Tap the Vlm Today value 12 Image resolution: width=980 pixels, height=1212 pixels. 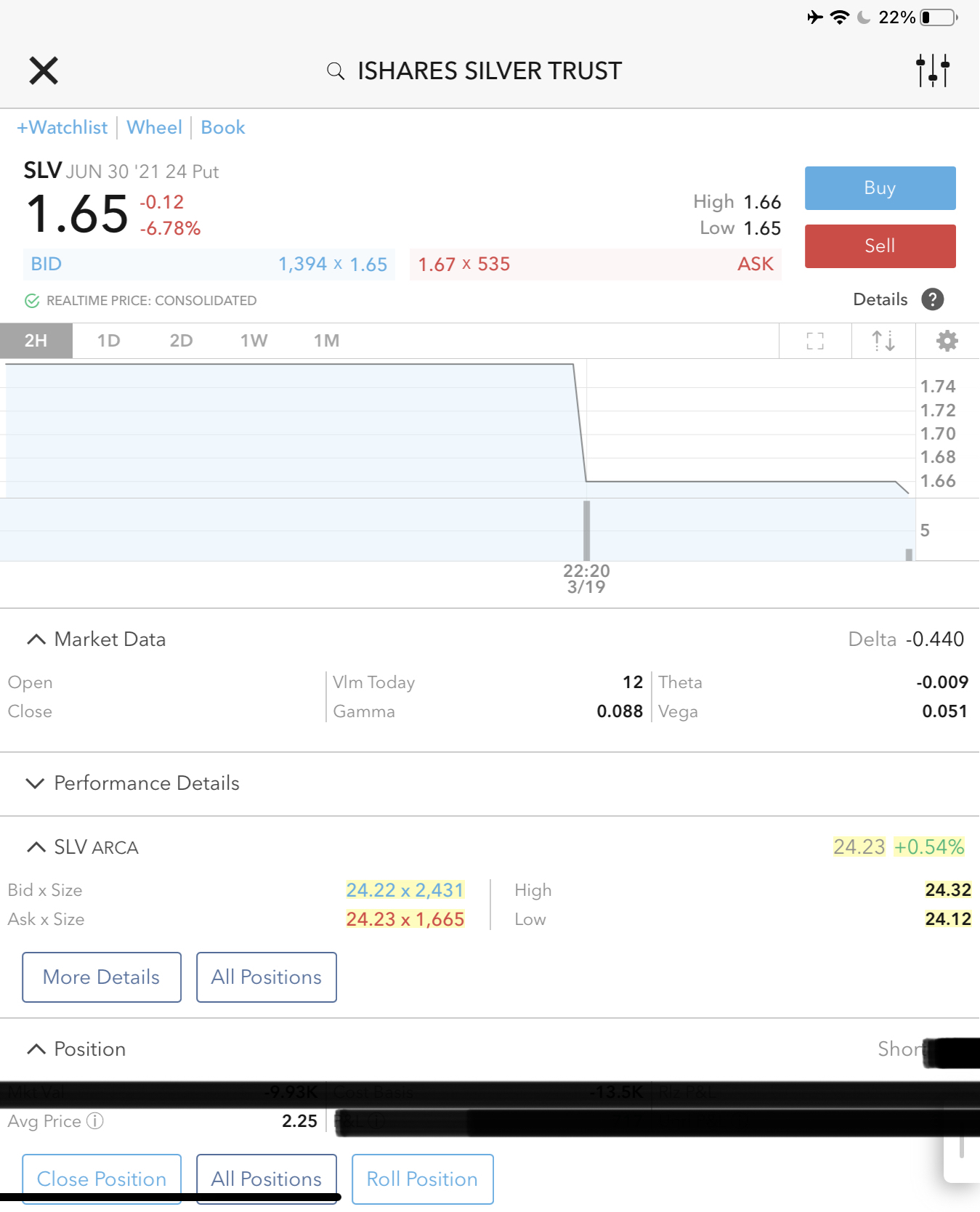click(633, 682)
